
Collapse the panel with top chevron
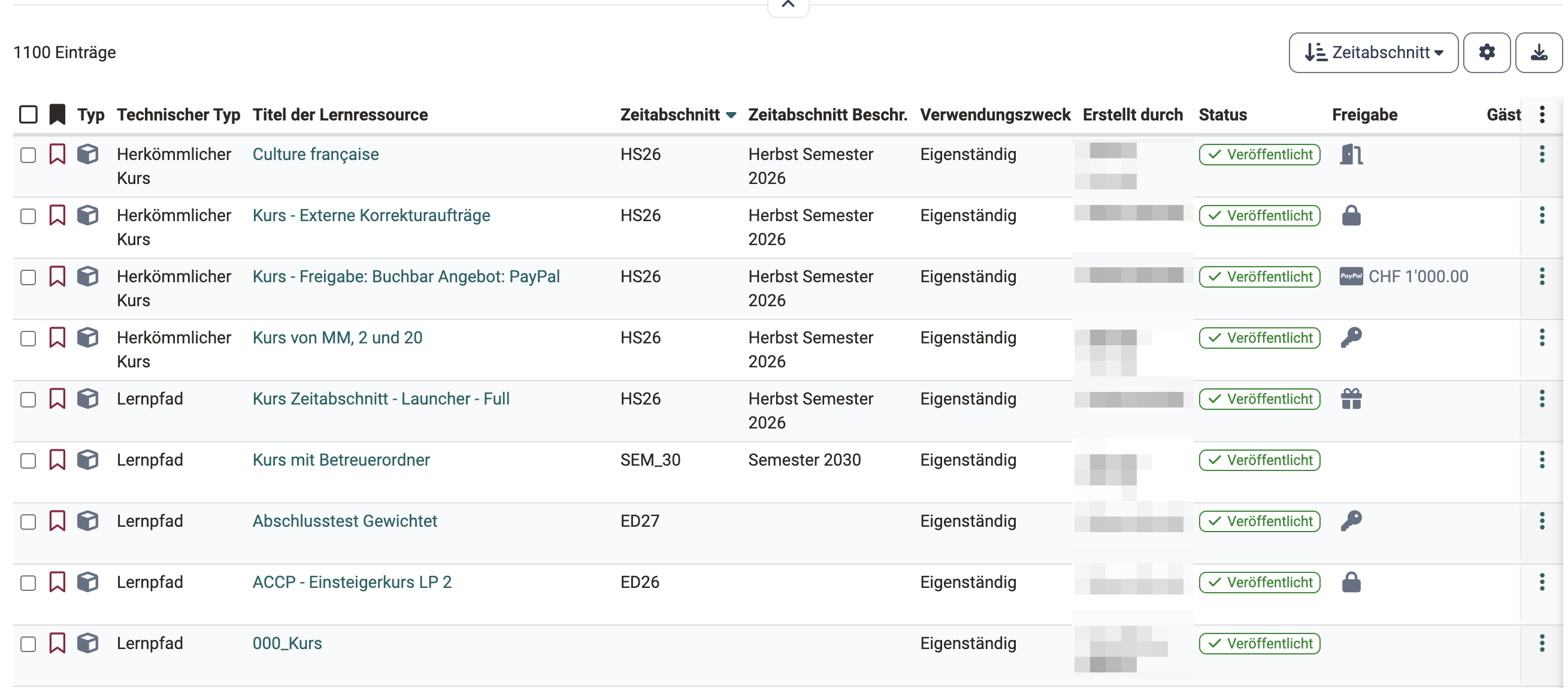click(788, 5)
